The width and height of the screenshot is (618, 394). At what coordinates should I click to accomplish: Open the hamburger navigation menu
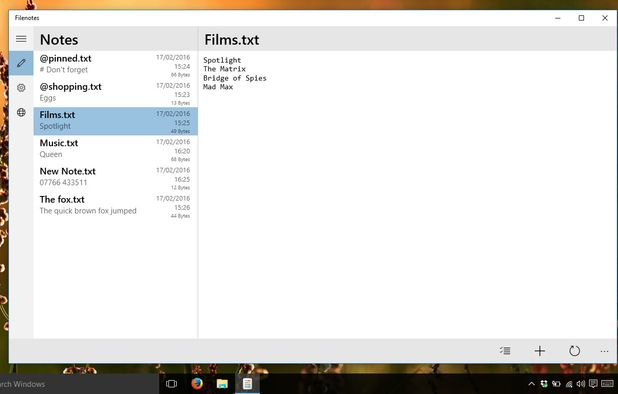[x=21, y=39]
